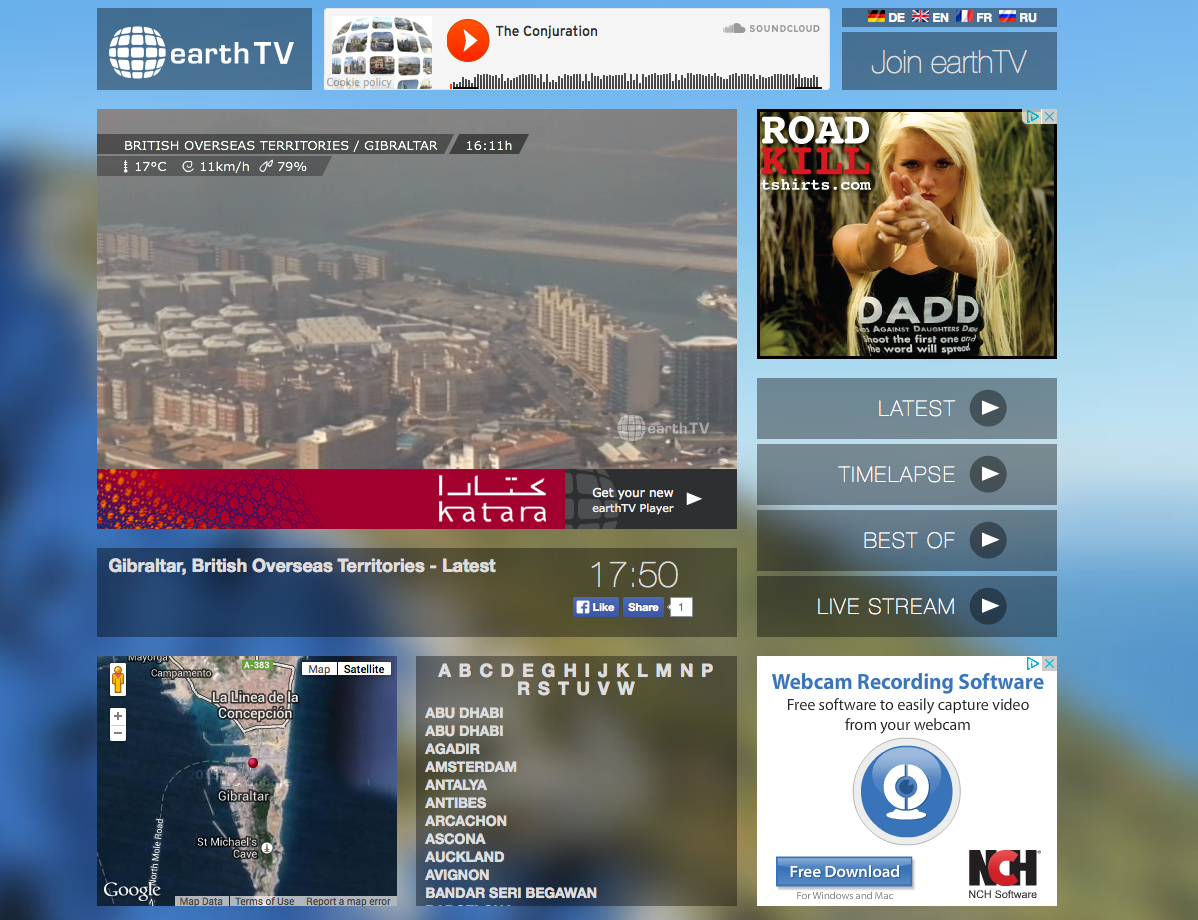The height and width of the screenshot is (920, 1198).
Task: Jump to cities starting with M
Action: (x=663, y=670)
